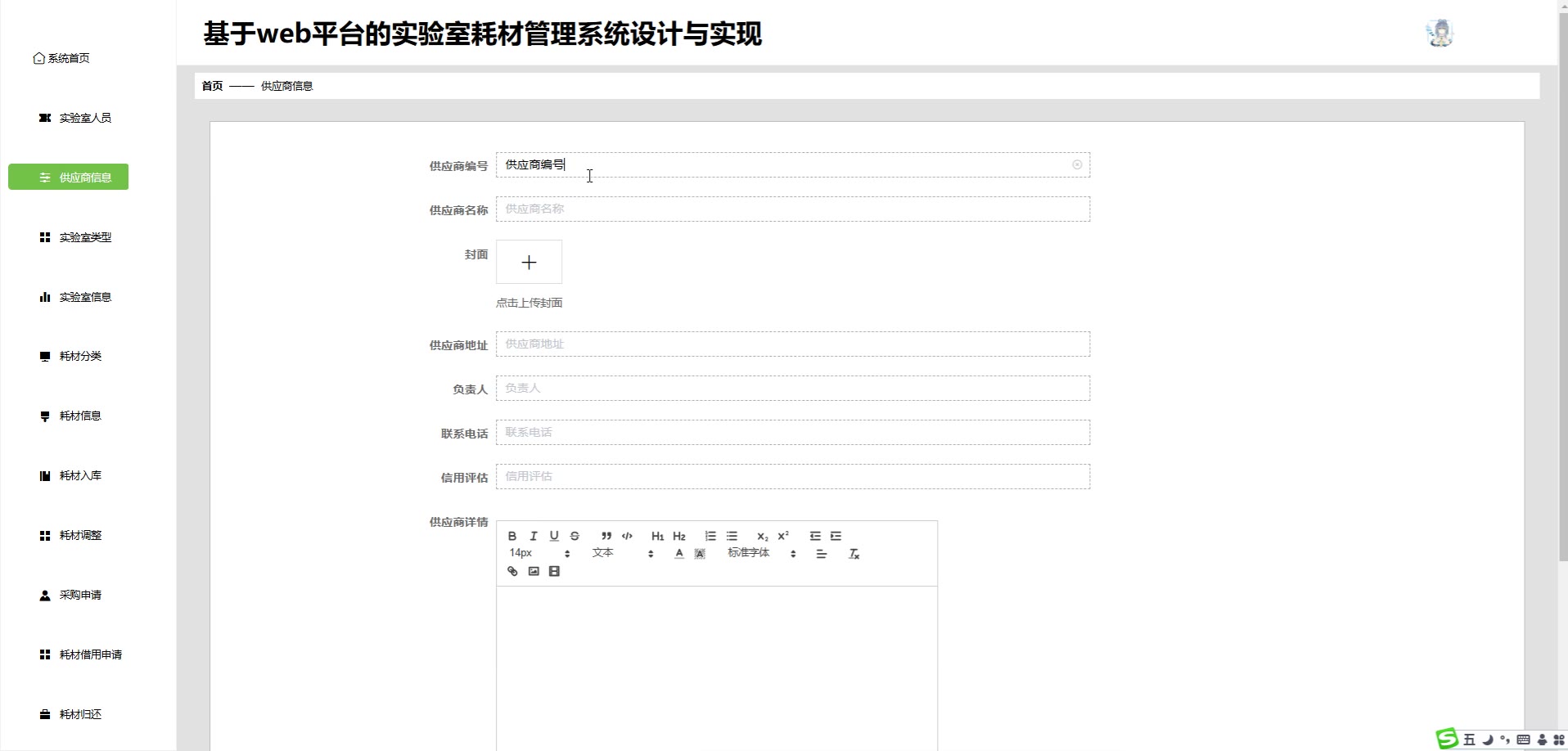The height and width of the screenshot is (751, 1568).
Task: Increase indent in the editor
Action: (836, 536)
